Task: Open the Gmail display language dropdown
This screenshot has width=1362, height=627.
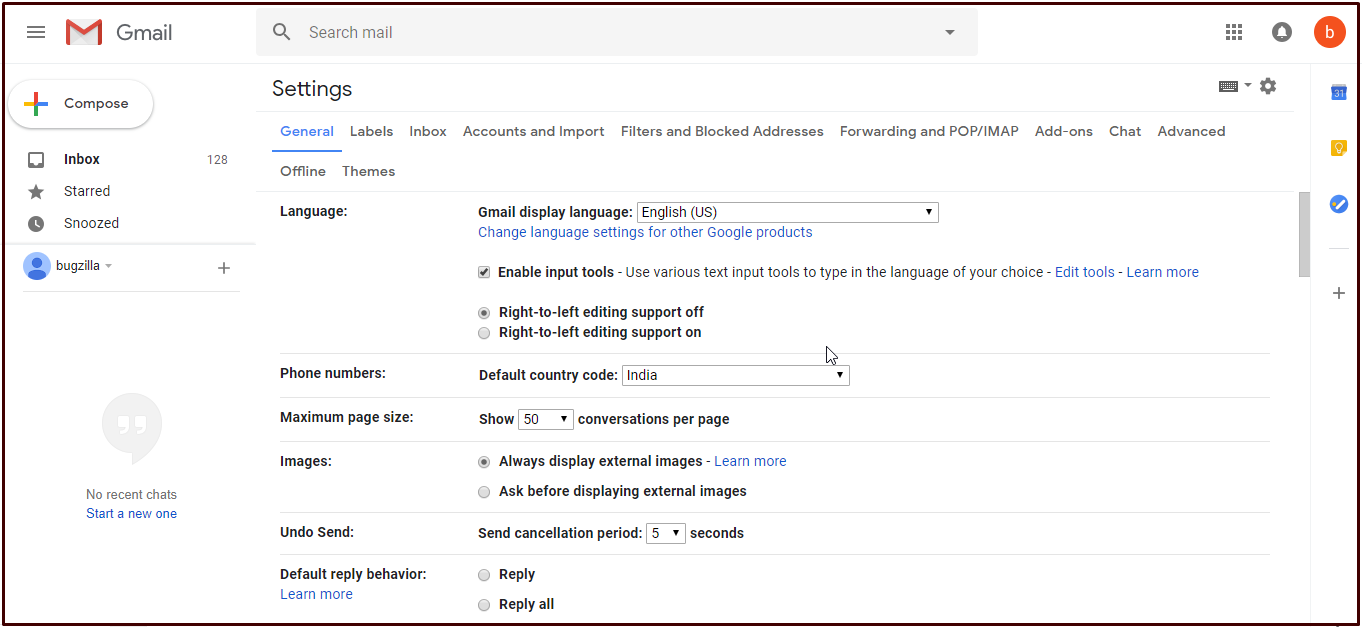Action: tap(787, 212)
